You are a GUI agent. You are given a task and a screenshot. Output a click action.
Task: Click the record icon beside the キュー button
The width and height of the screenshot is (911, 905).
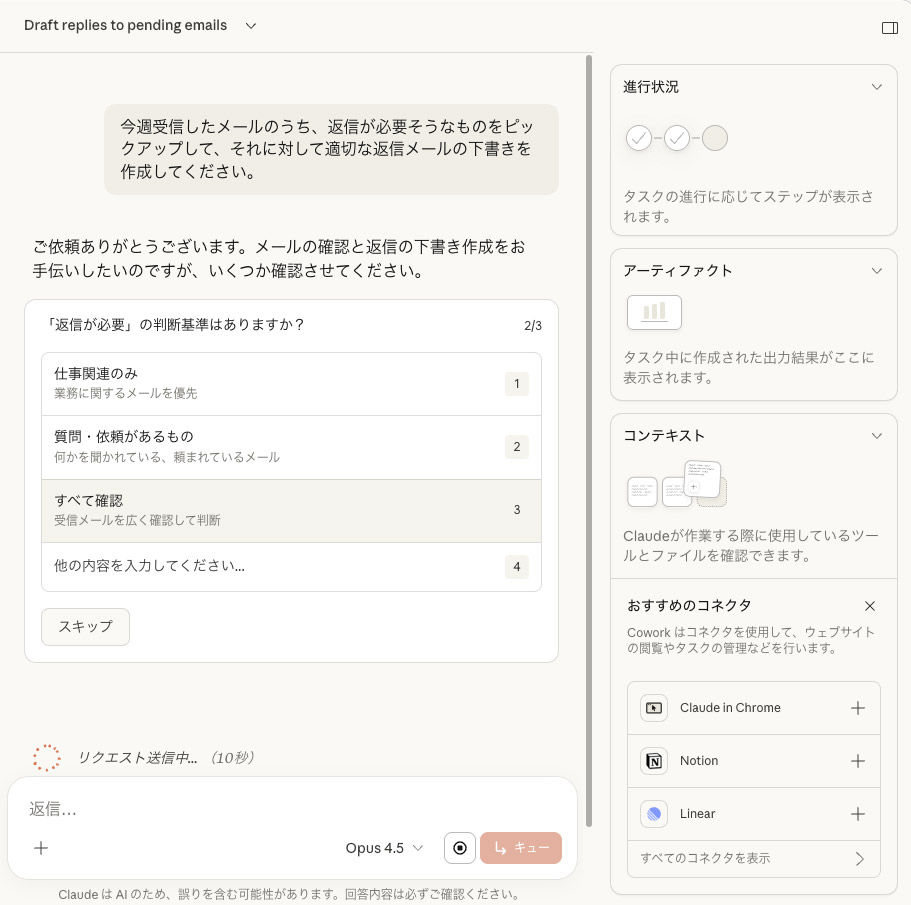pyautogui.click(x=460, y=847)
